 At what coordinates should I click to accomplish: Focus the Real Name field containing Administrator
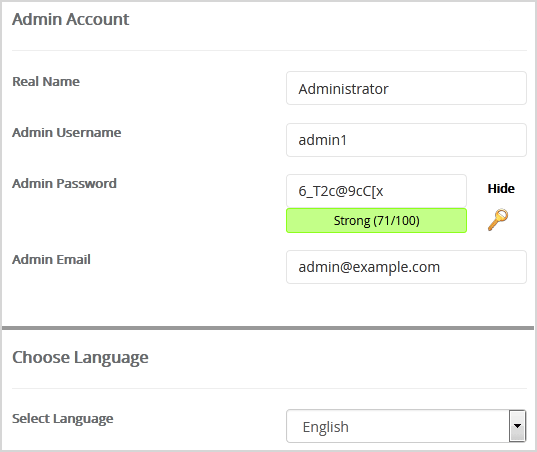(x=406, y=88)
